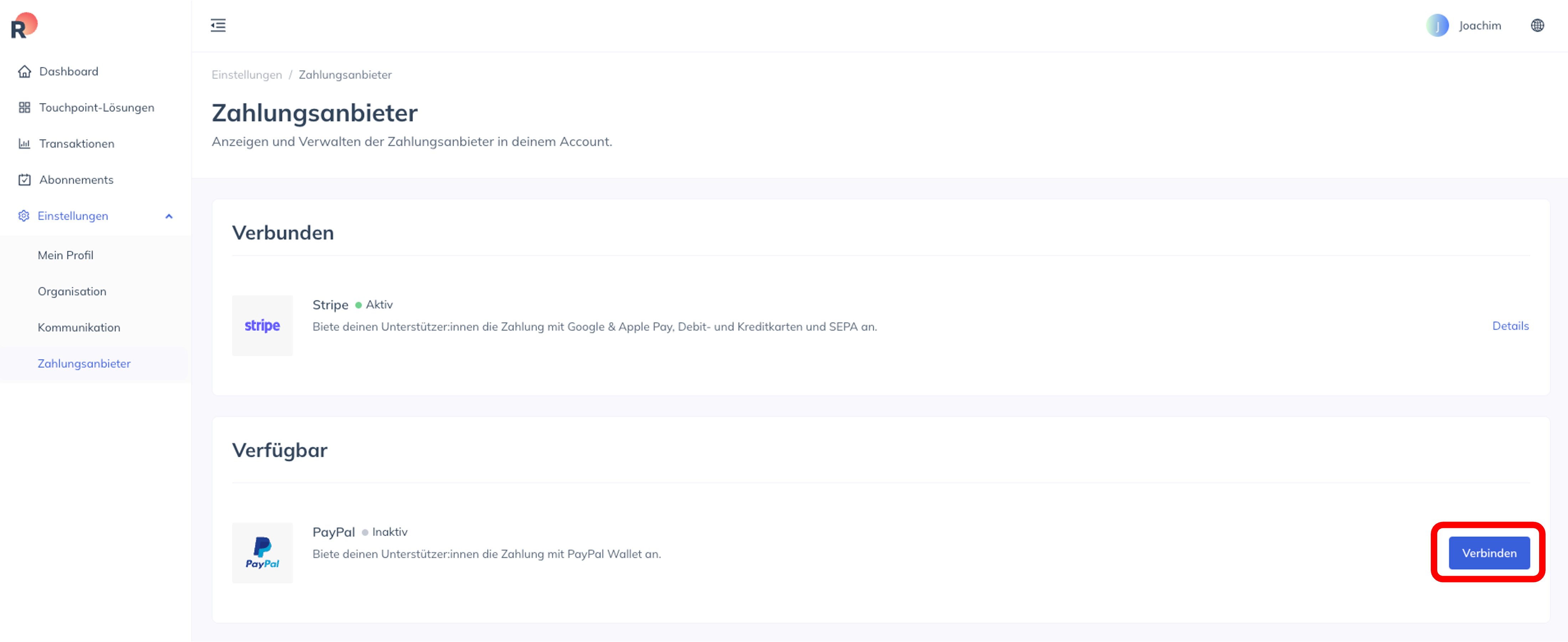1568x642 pixels.
Task: Click the Inaktiv status label
Action: 390,532
